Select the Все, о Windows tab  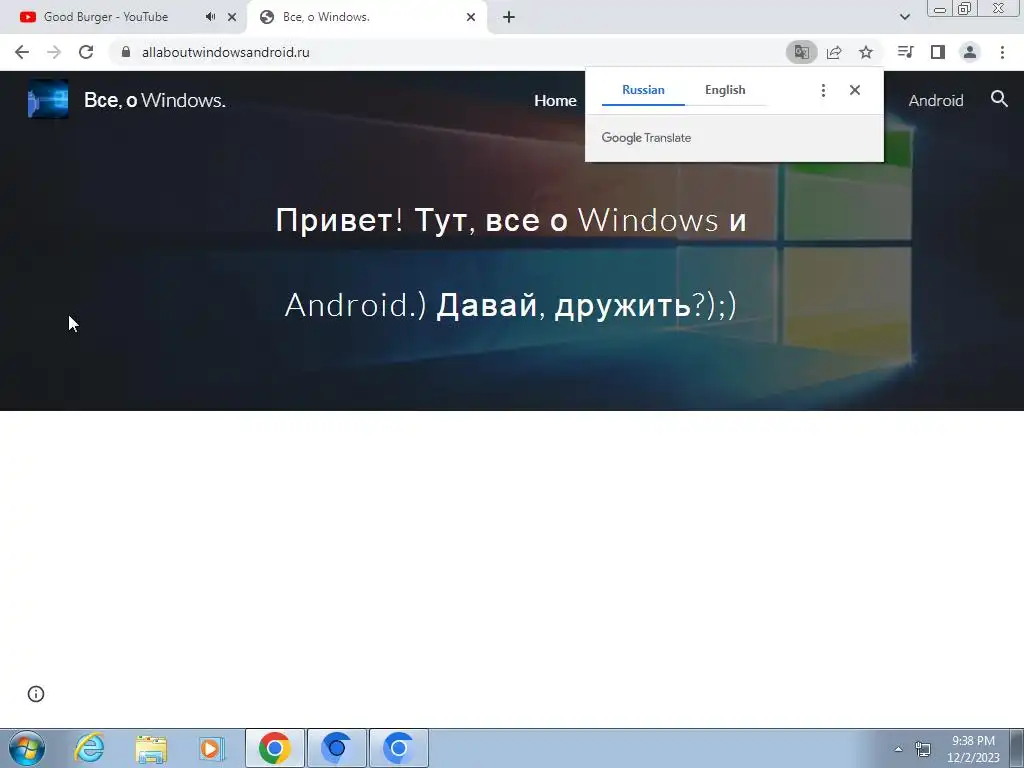point(367,17)
